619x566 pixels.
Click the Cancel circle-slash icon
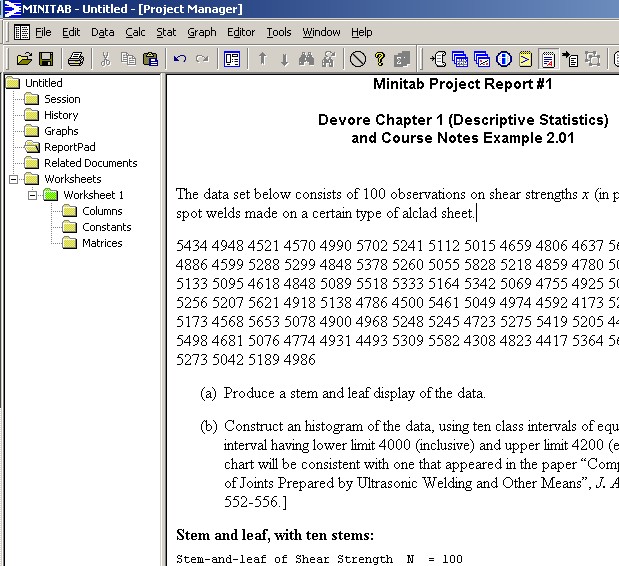pyautogui.click(x=358, y=60)
